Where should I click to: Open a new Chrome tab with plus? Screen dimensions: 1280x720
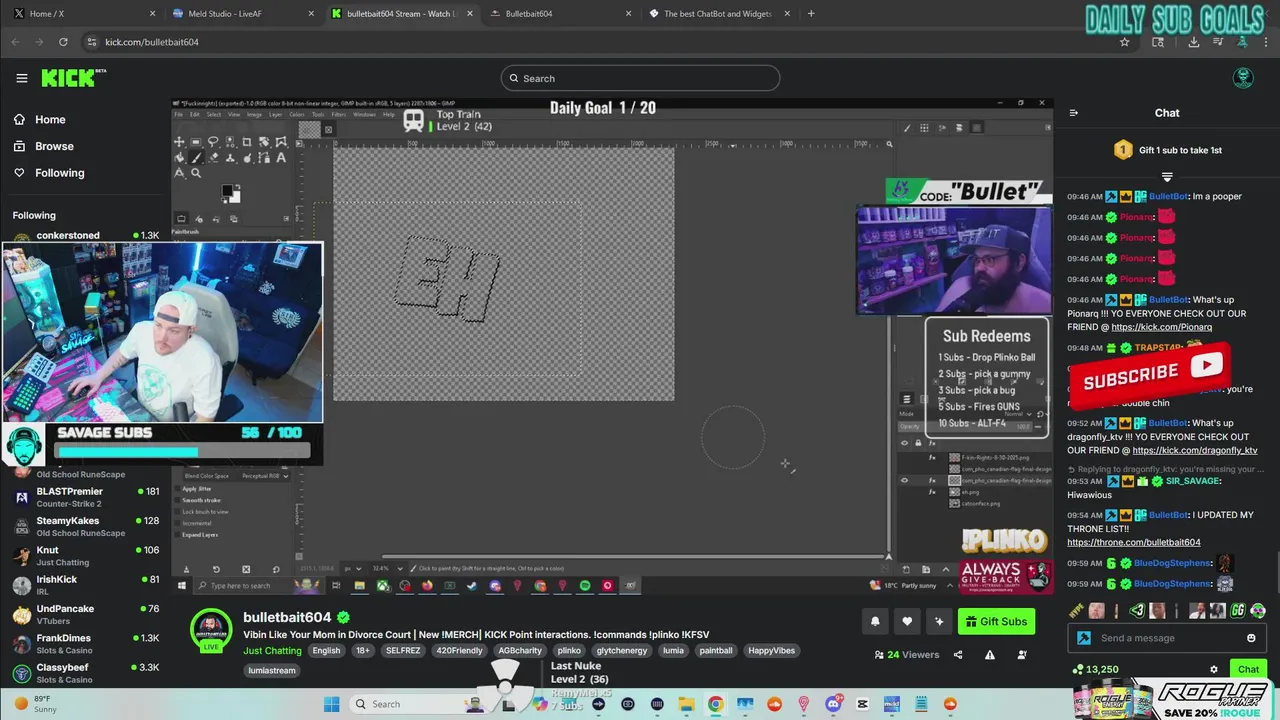click(811, 14)
